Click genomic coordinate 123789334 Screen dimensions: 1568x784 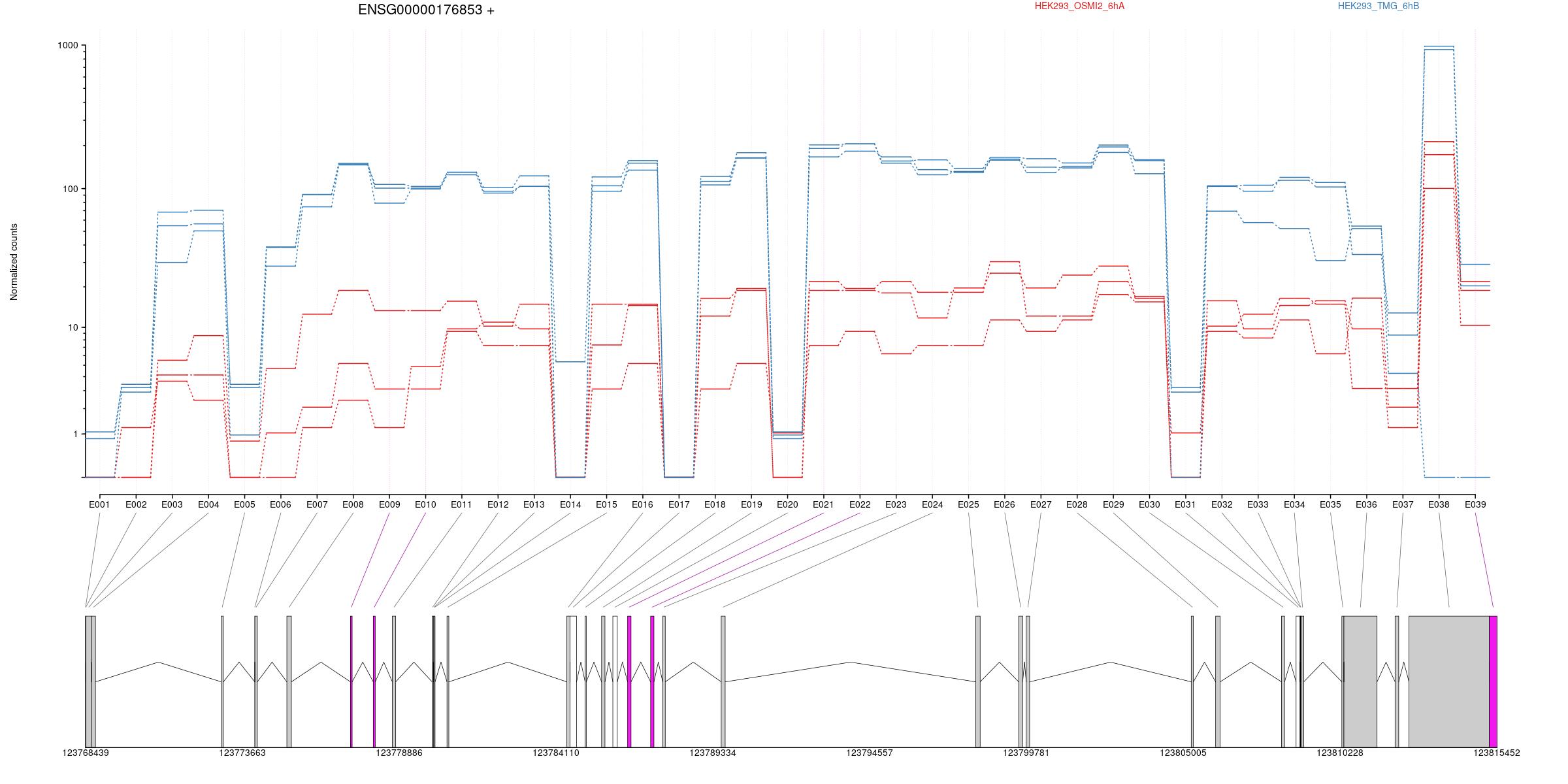(713, 753)
